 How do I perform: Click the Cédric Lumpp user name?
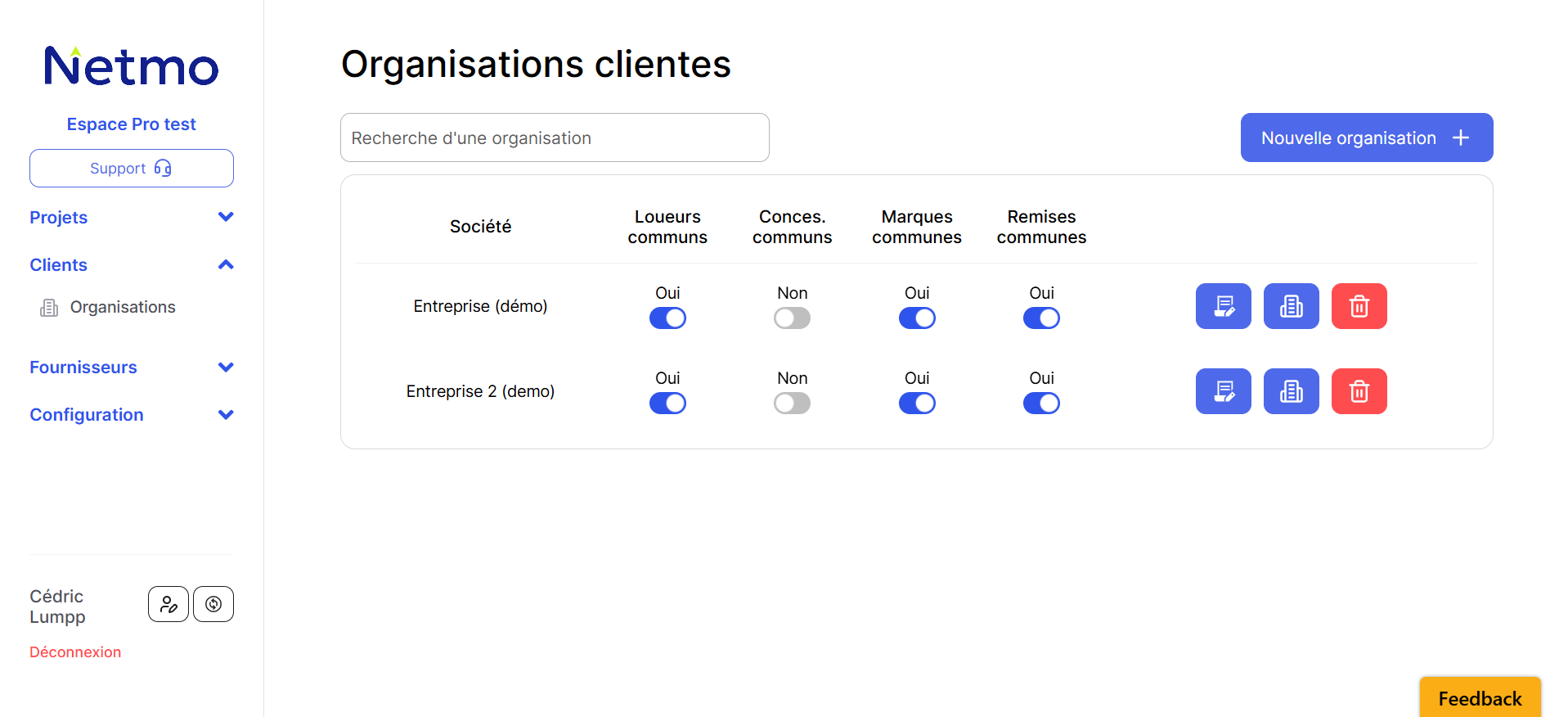pos(57,607)
